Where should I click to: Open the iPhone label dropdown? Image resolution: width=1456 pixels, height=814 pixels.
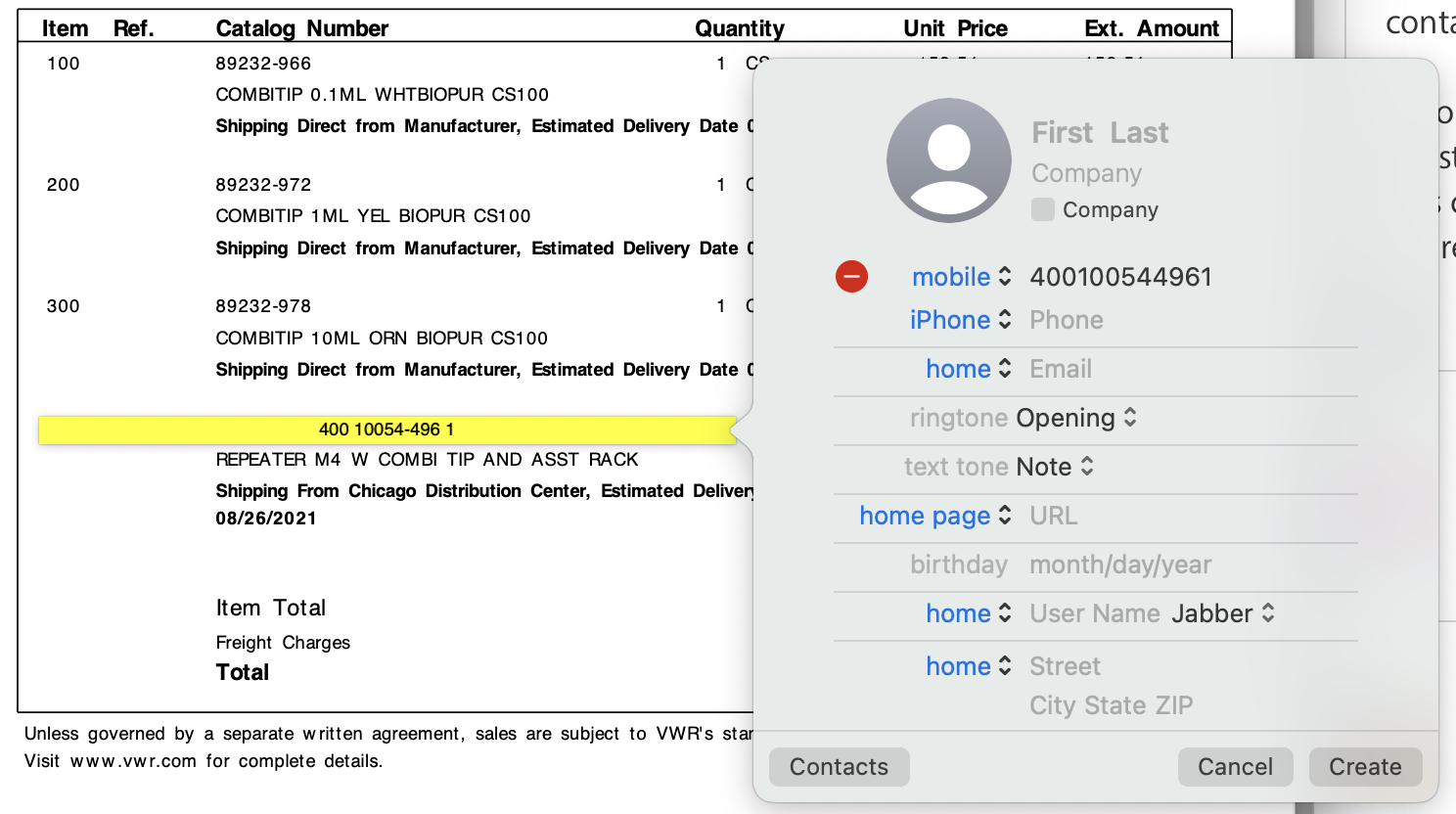click(961, 320)
